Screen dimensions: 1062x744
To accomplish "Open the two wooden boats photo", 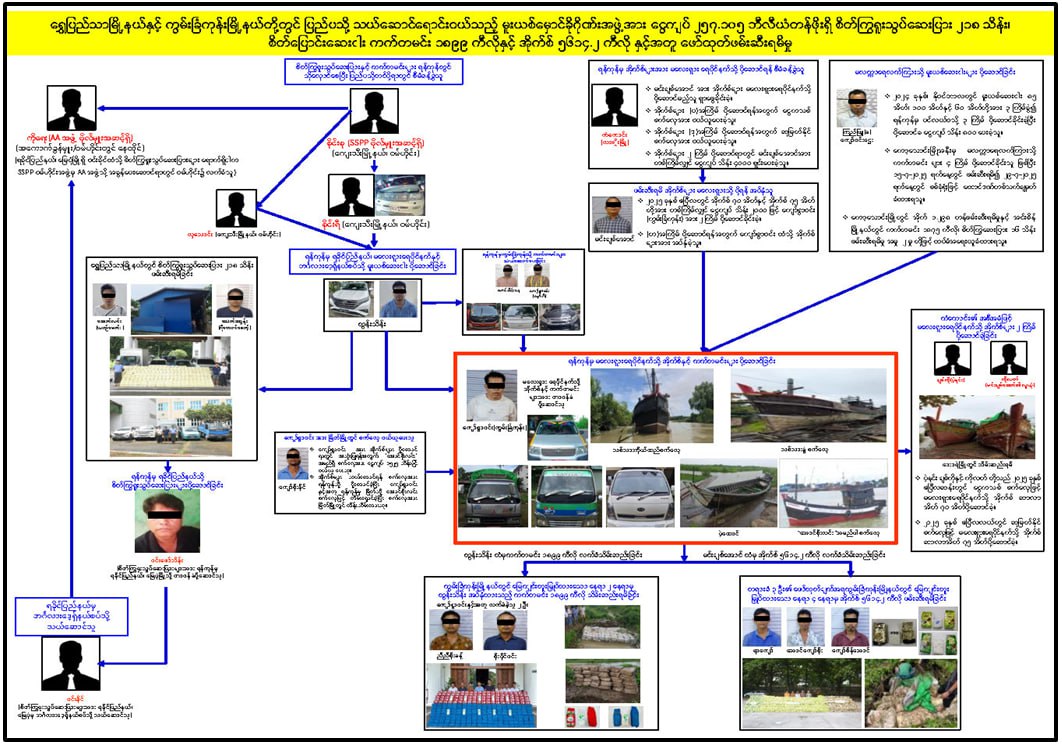I will coord(976,427).
